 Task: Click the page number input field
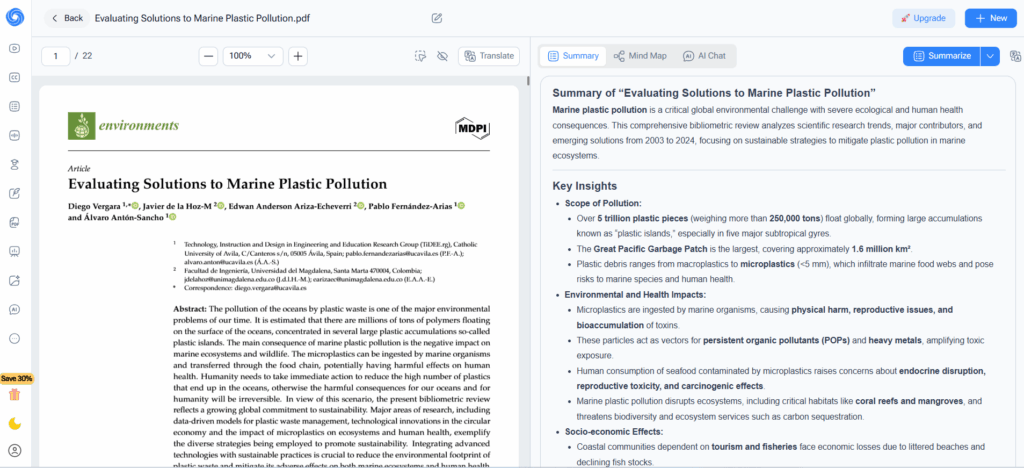coord(56,56)
